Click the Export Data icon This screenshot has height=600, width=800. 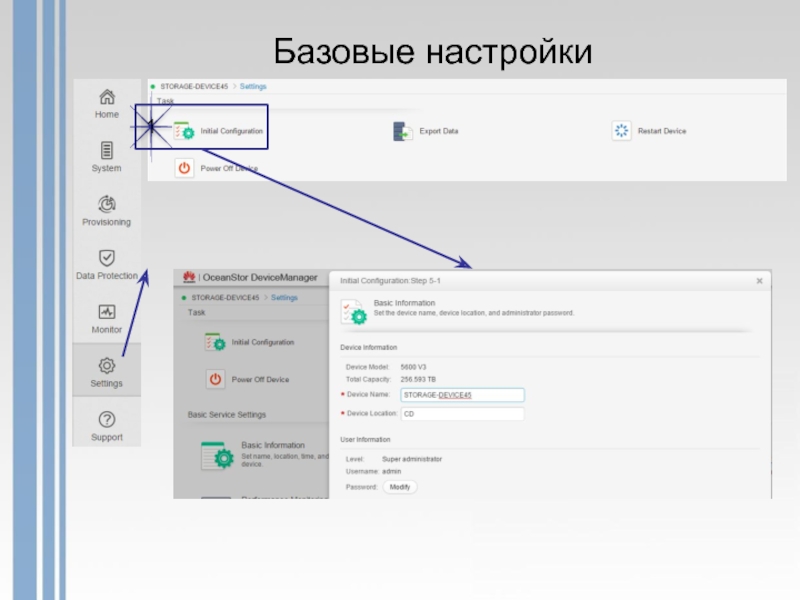(403, 131)
